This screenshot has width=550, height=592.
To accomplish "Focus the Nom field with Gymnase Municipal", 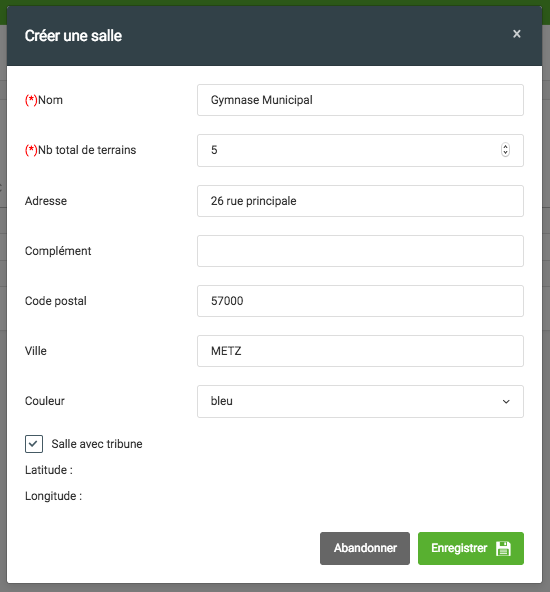I will [360, 100].
